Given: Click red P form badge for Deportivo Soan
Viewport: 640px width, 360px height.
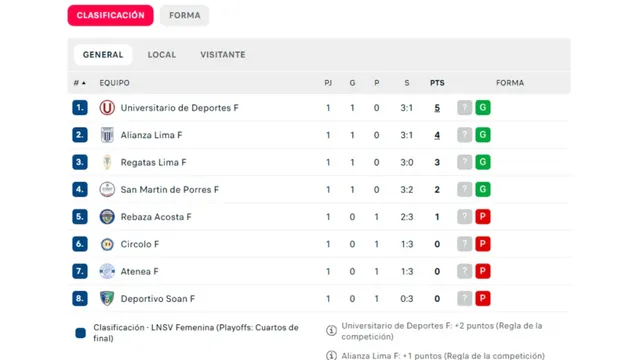Looking at the screenshot, I should point(483,298).
